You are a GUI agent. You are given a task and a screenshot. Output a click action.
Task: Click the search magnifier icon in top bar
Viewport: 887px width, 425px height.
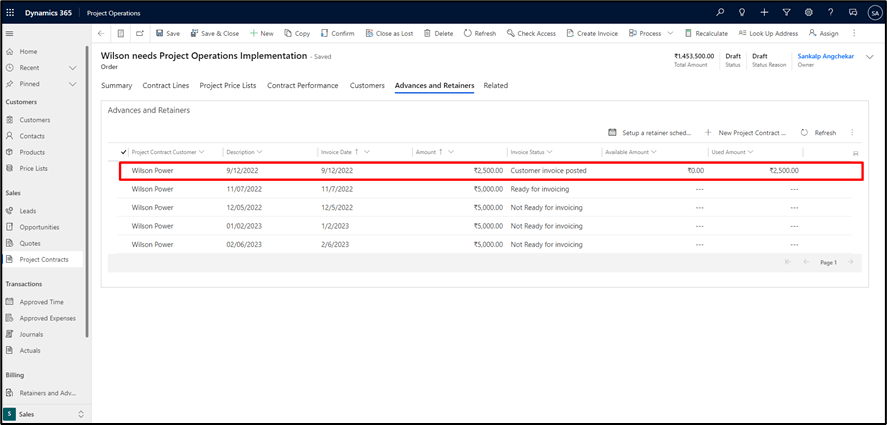click(x=721, y=13)
